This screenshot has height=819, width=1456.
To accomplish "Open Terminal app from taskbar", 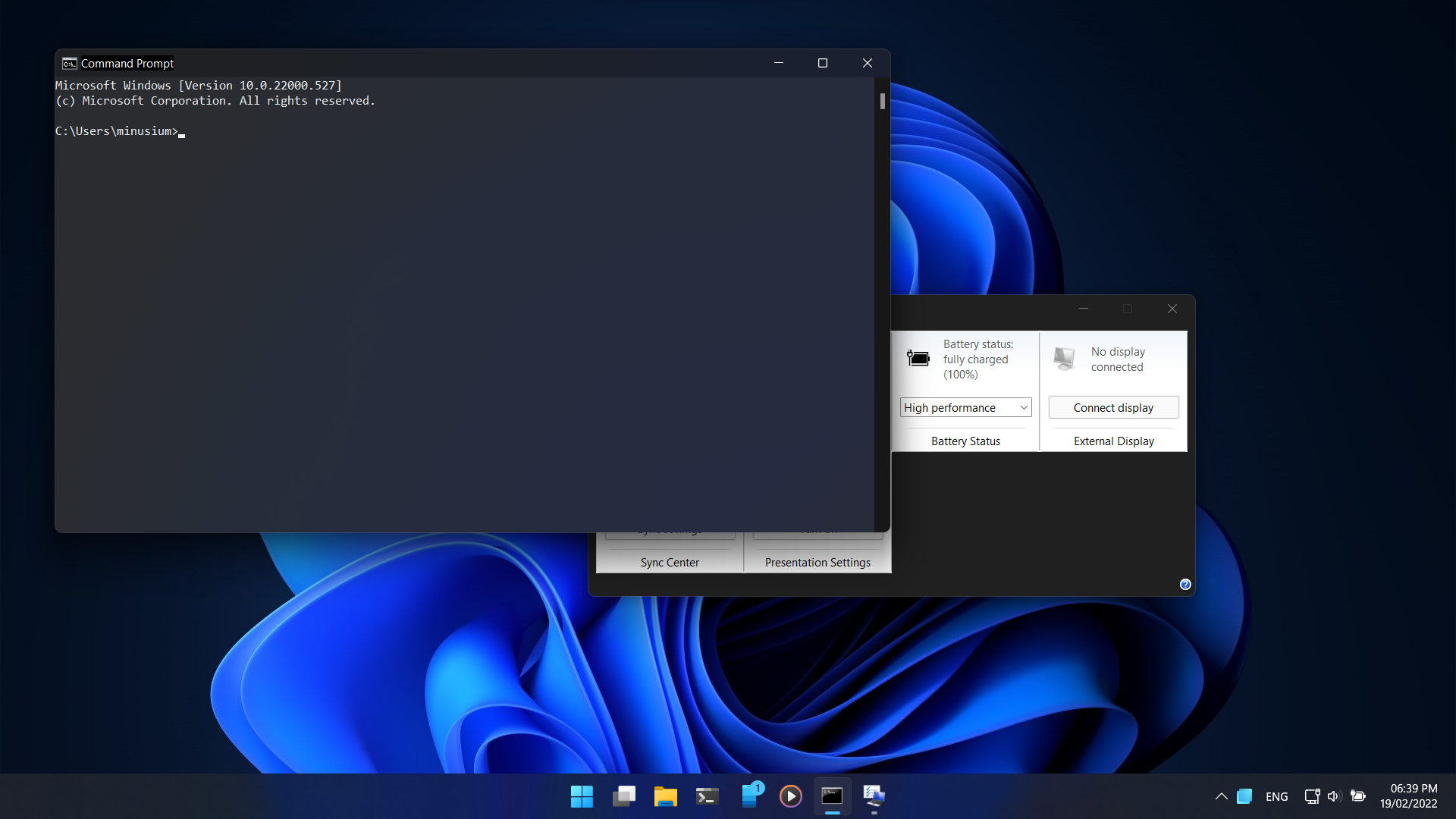I will [708, 795].
